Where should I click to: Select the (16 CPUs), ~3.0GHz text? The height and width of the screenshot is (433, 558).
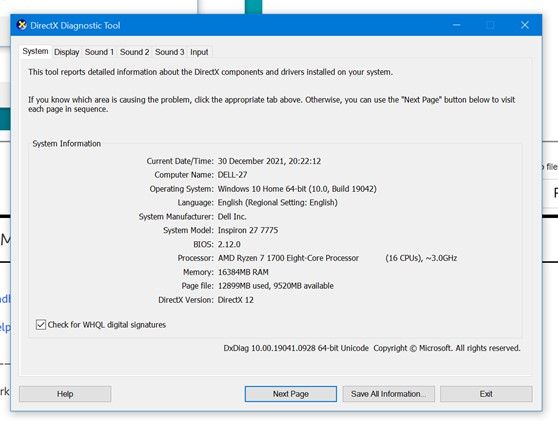click(421, 258)
